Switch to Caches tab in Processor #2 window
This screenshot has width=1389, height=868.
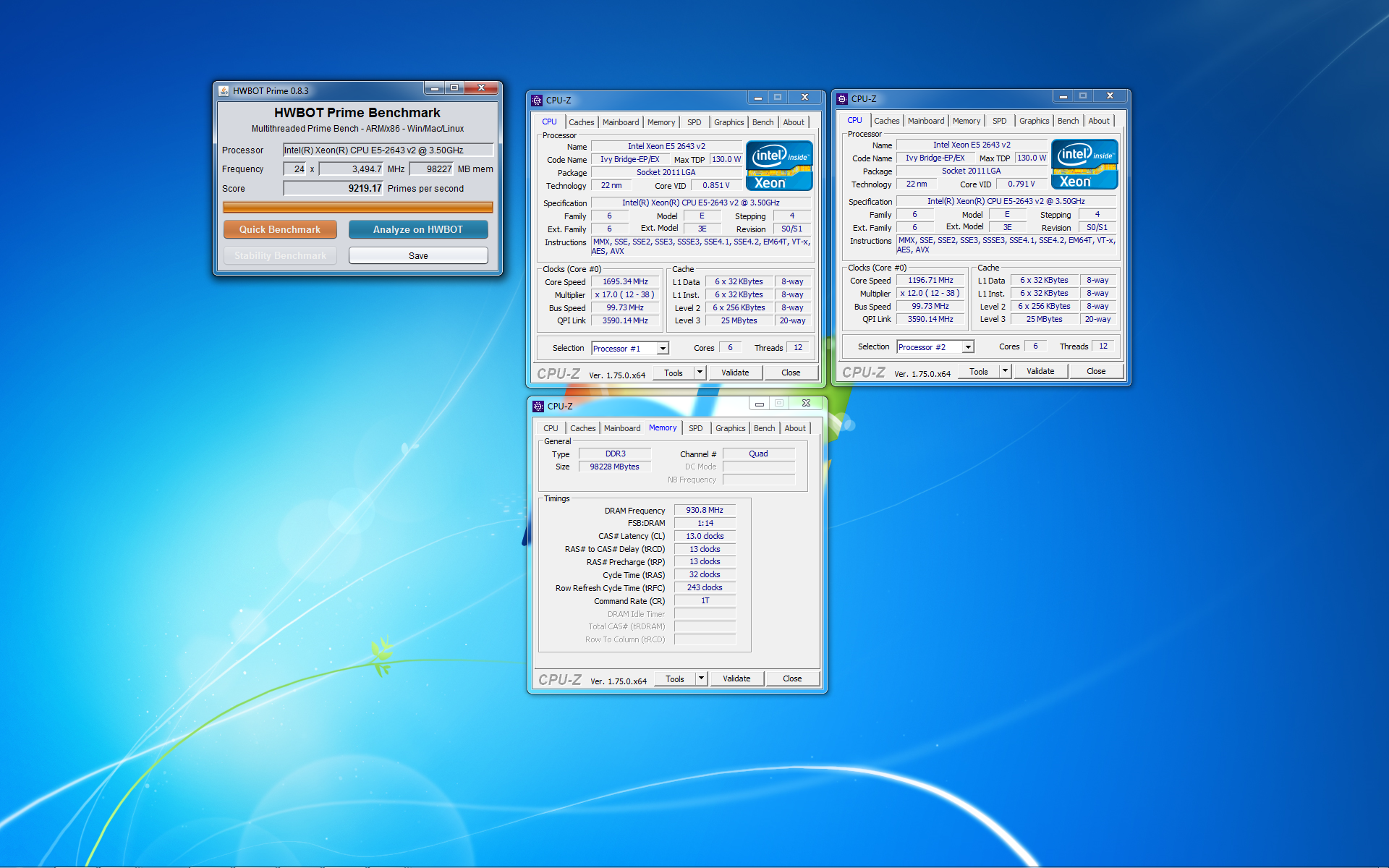tap(886, 121)
